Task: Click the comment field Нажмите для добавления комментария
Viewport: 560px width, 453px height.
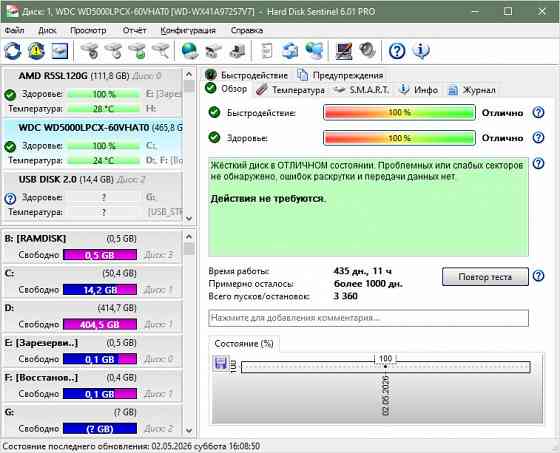Action: point(368,318)
